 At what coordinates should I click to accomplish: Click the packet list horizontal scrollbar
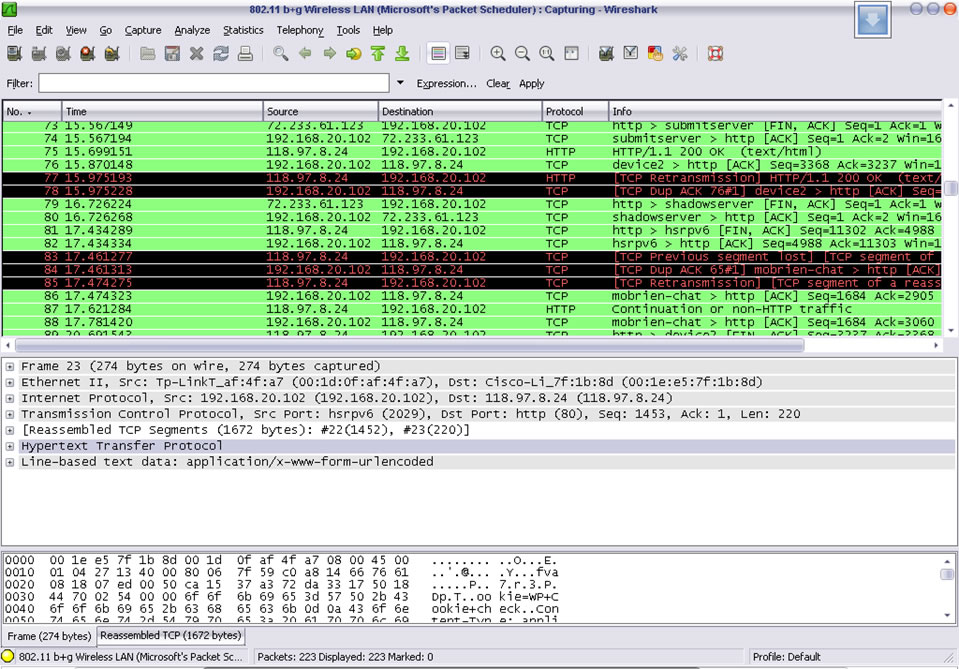click(410, 346)
